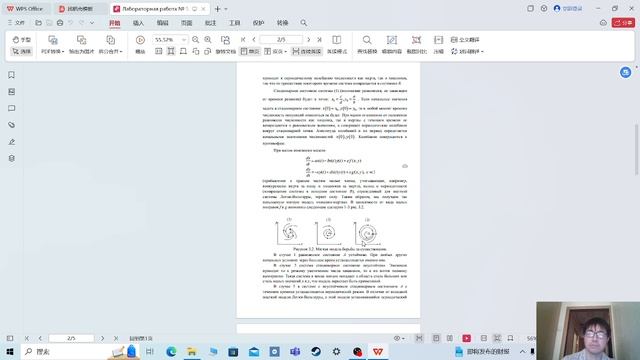Click Export as image
The height and width of the screenshot is (360, 640).
(81, 45)
